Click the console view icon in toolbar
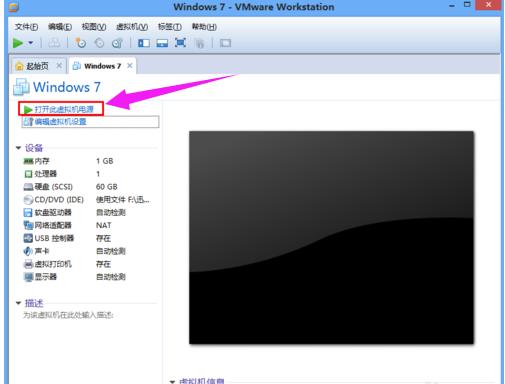The width and height of the screenshot is (505, 384). tap(225, 43)
